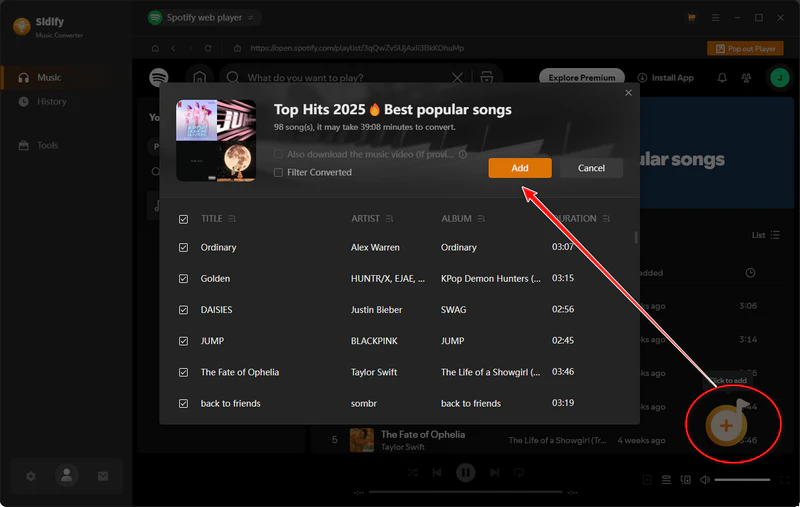This screenshot has height=507, width=800.
Task: Uncheck the back to friends checkbox
Action: pos(183,403)
